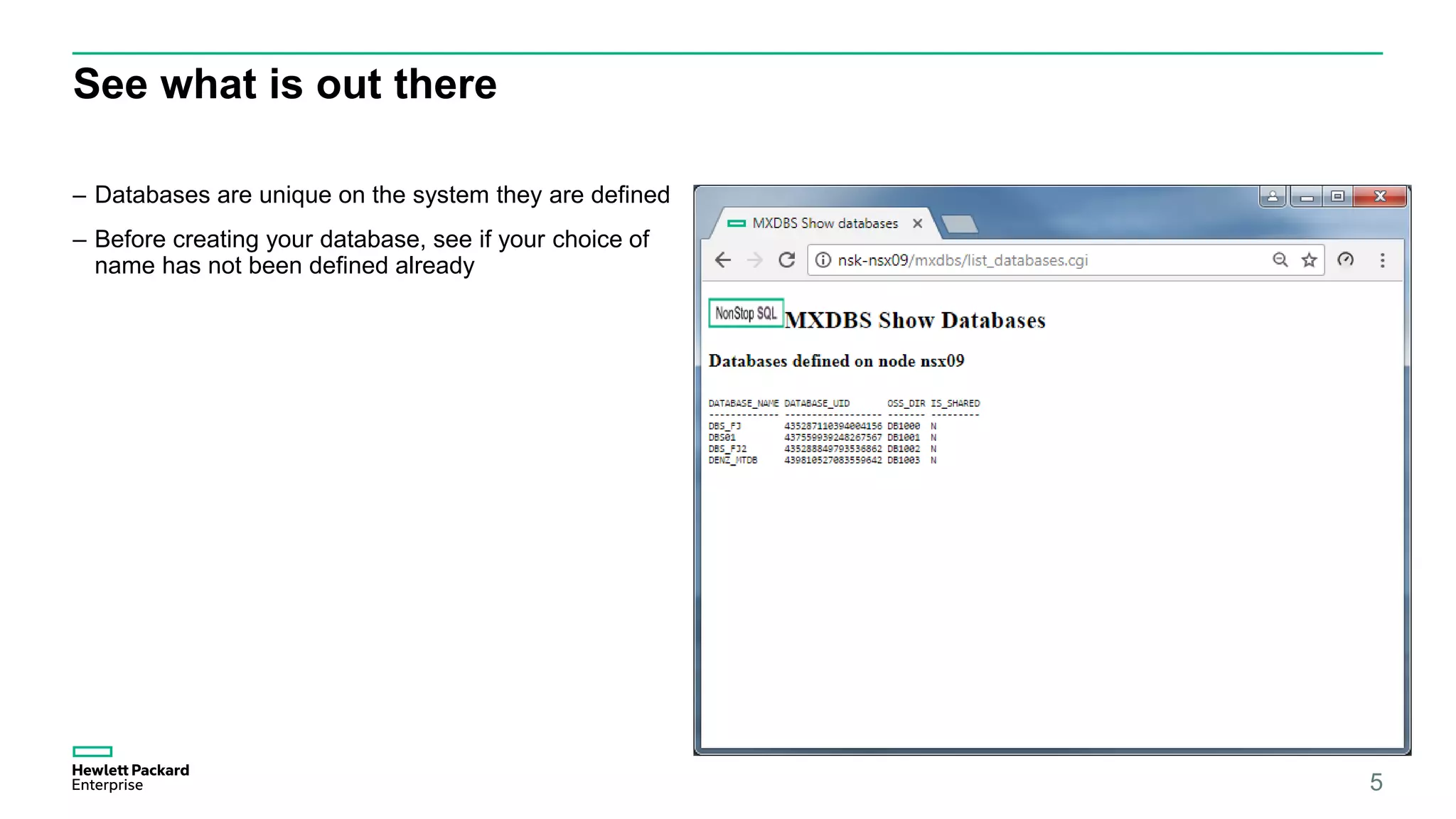Click UID 439810527083559642

pyautogui.click(x=833, y=460)
